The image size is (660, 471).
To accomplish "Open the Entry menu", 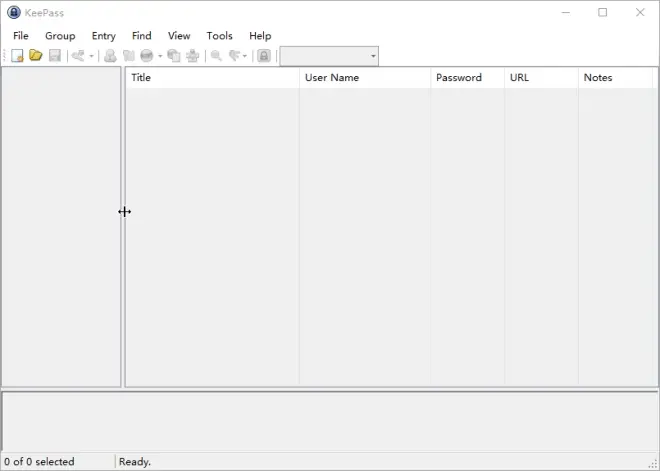I will point(104,36).
